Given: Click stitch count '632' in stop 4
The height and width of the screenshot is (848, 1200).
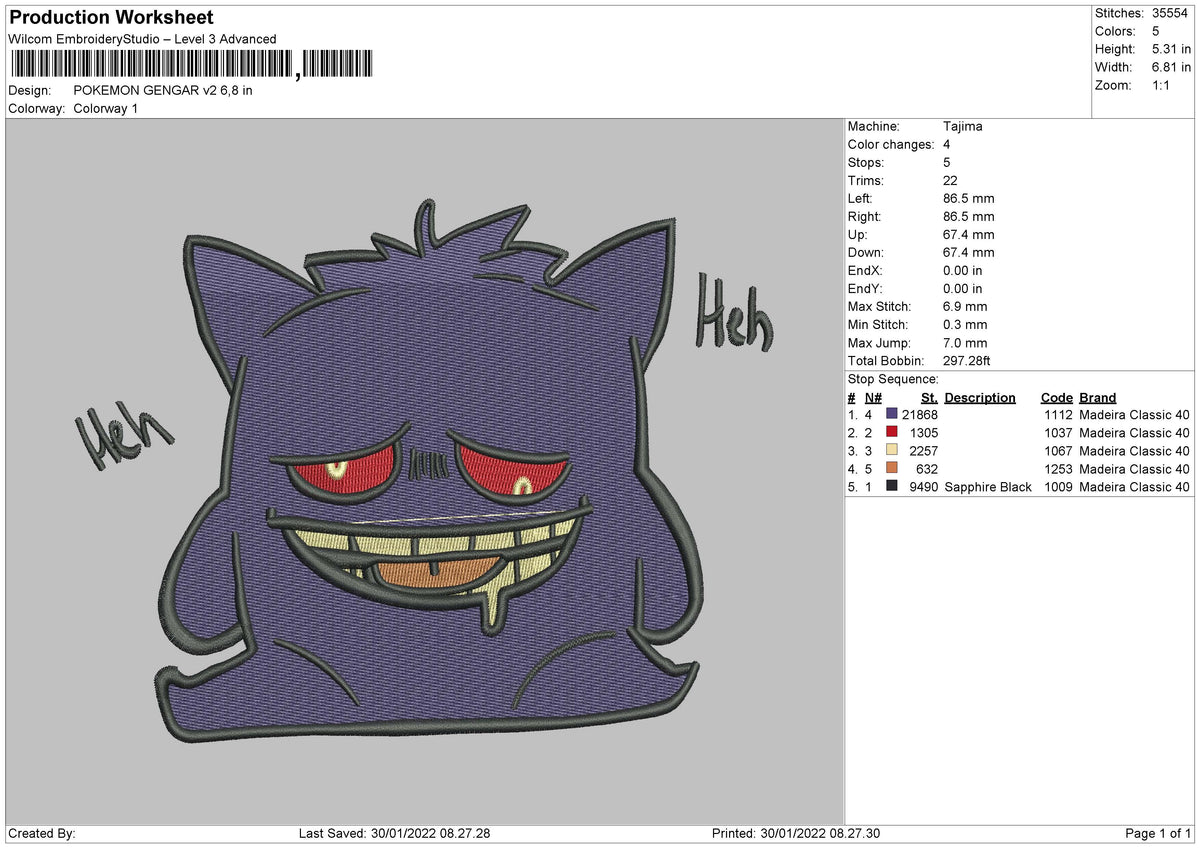Looking at the screenshot, I should [x=927, y=469].
